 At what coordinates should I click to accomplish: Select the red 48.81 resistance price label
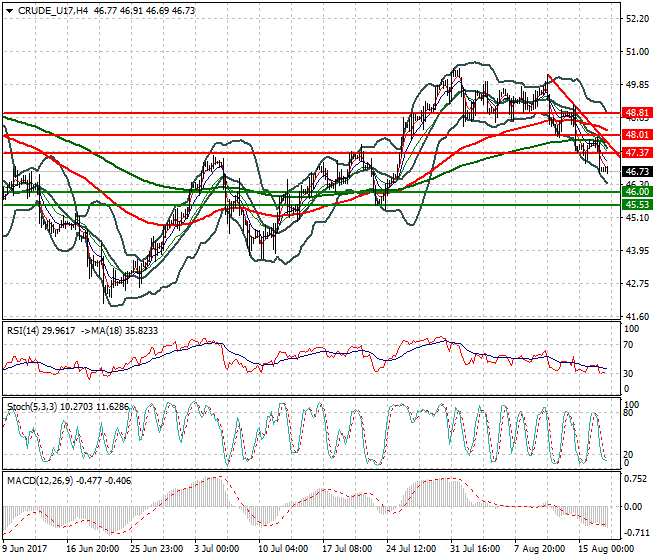(637, 113)
